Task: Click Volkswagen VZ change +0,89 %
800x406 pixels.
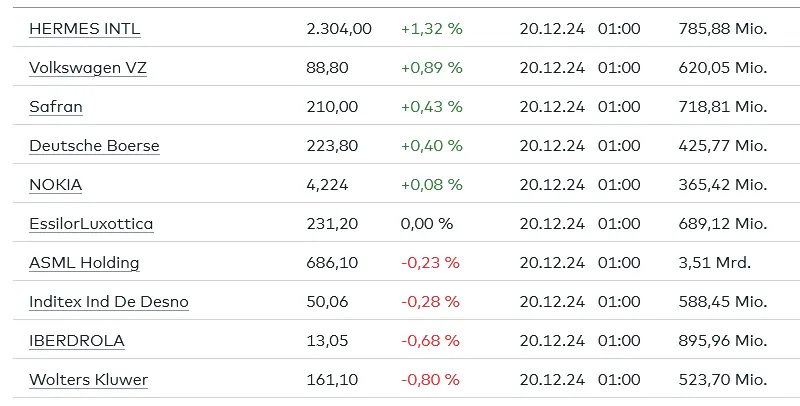Action: point(432,68)
